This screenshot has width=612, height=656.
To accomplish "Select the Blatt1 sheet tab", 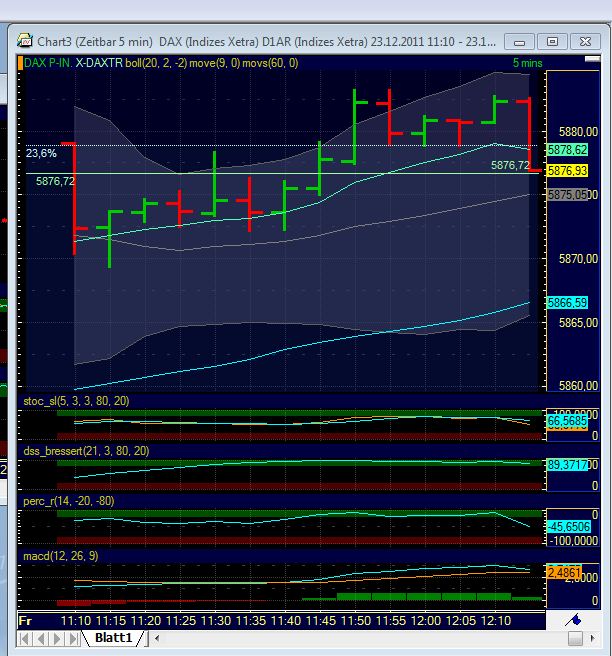I will [113, 638].
